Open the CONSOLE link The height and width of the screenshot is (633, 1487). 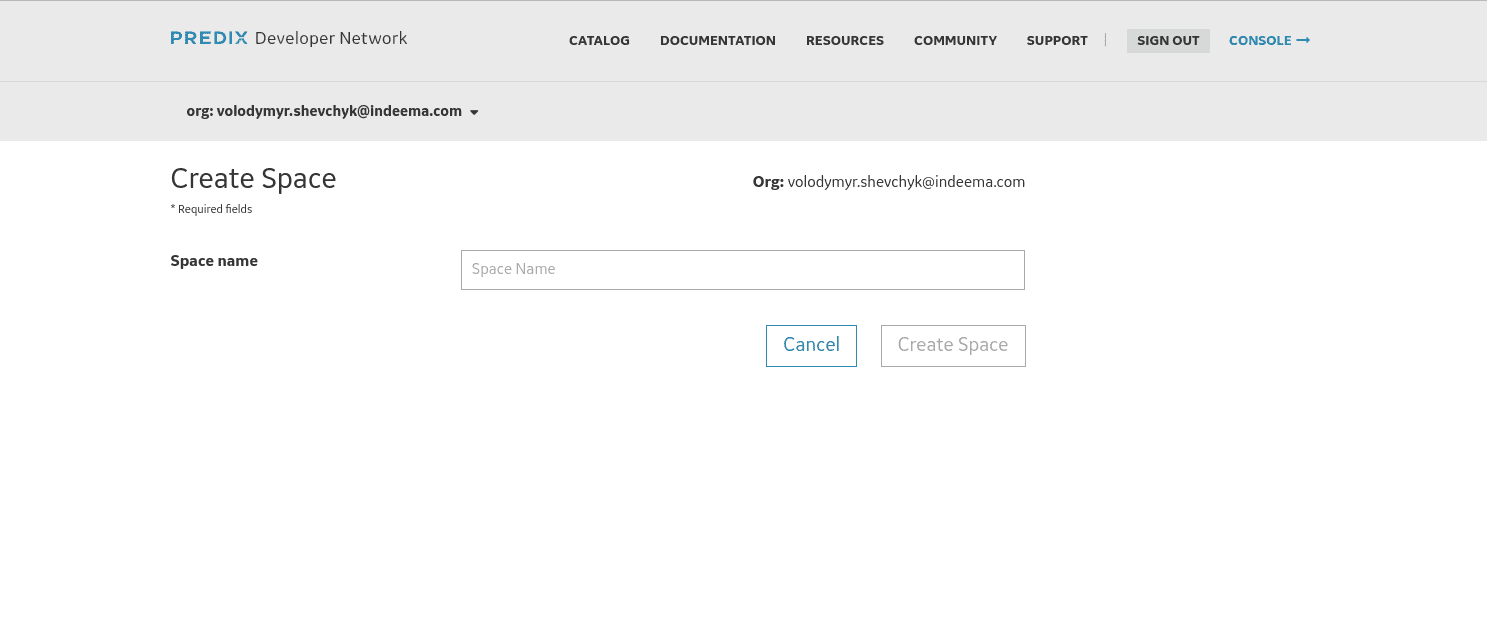[x=1262, y=40]
